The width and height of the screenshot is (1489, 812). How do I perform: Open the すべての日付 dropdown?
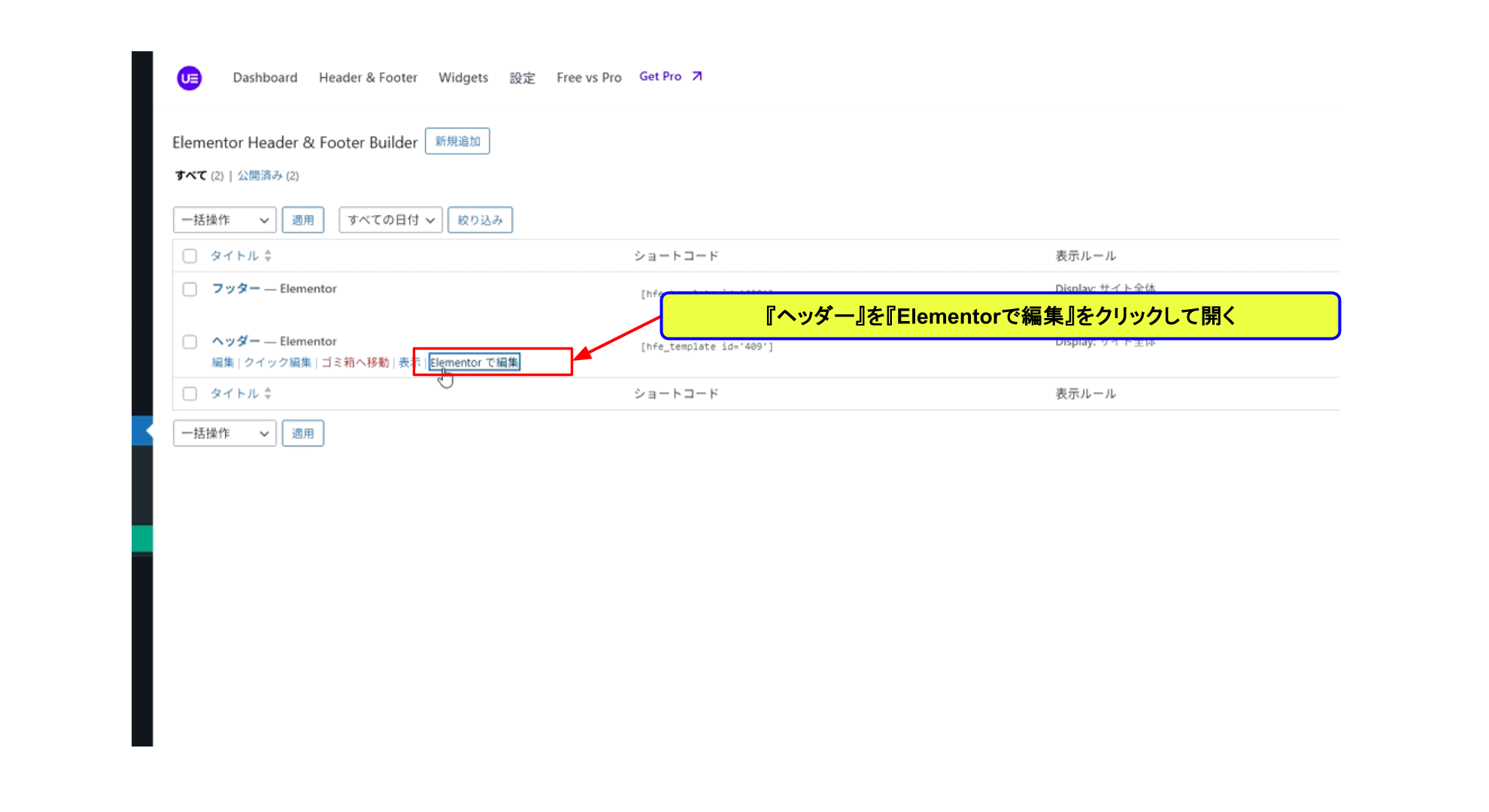click(390, 220)
